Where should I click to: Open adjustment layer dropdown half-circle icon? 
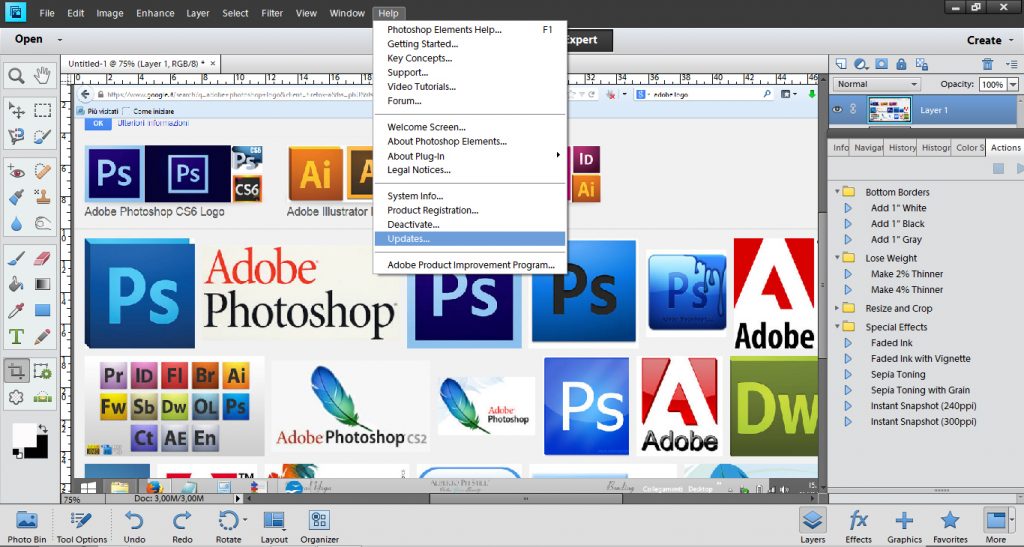click(x=861, y=64)
